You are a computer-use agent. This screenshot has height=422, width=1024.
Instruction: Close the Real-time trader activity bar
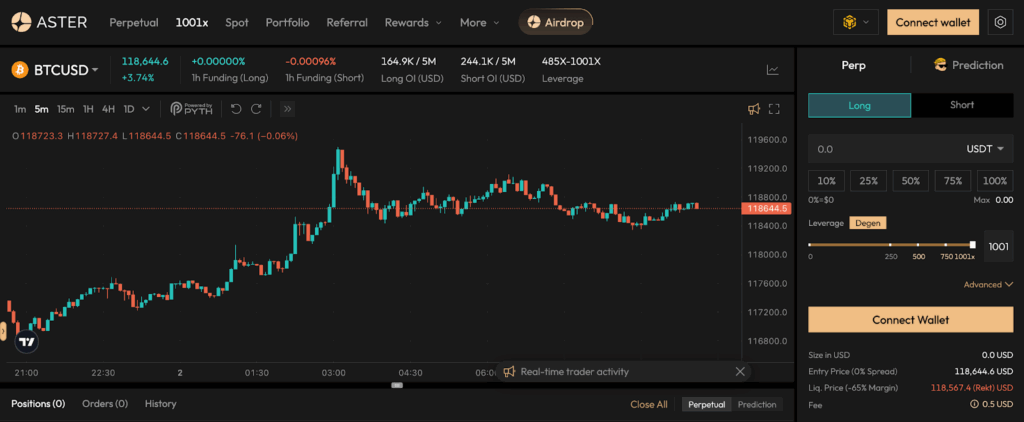[740, 372]
